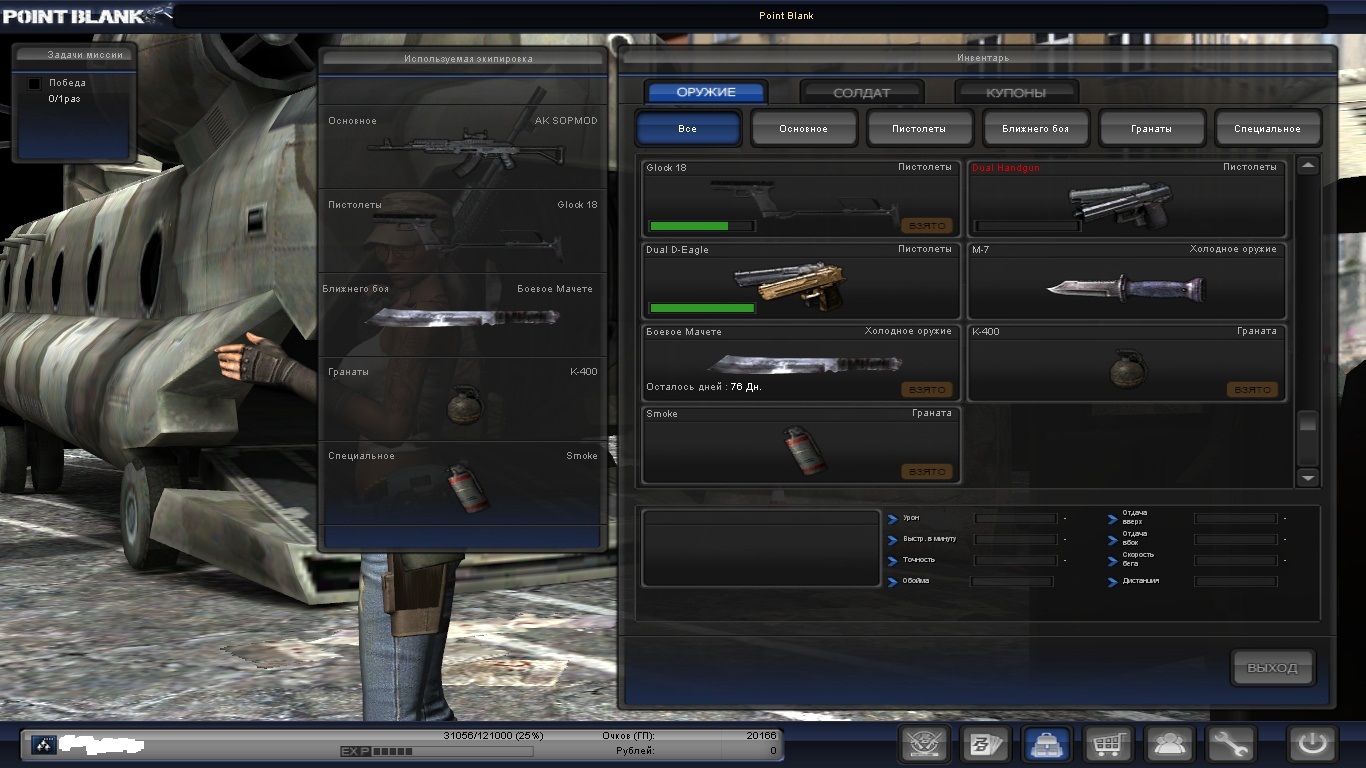
Task: Click Dual D-Eagle green durability bar
Action: [702, 308]
